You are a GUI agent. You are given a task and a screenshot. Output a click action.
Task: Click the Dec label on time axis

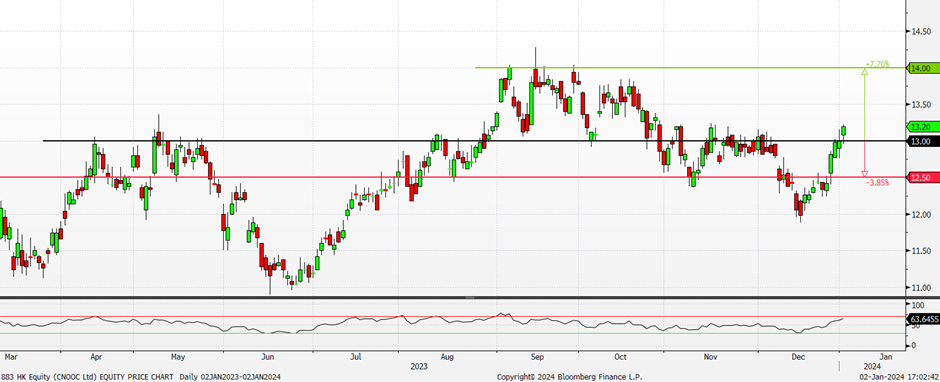[798, 357]
